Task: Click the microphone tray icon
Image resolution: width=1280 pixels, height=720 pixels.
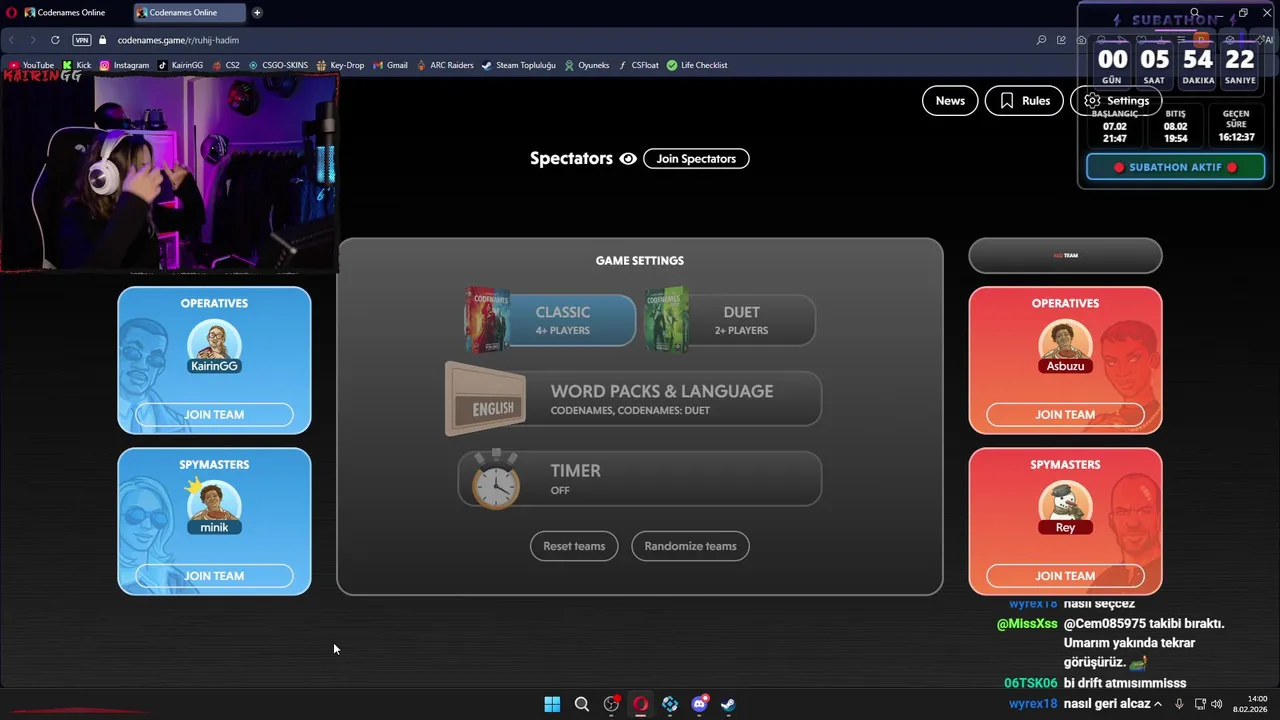Action: [x=1180, y=704]
